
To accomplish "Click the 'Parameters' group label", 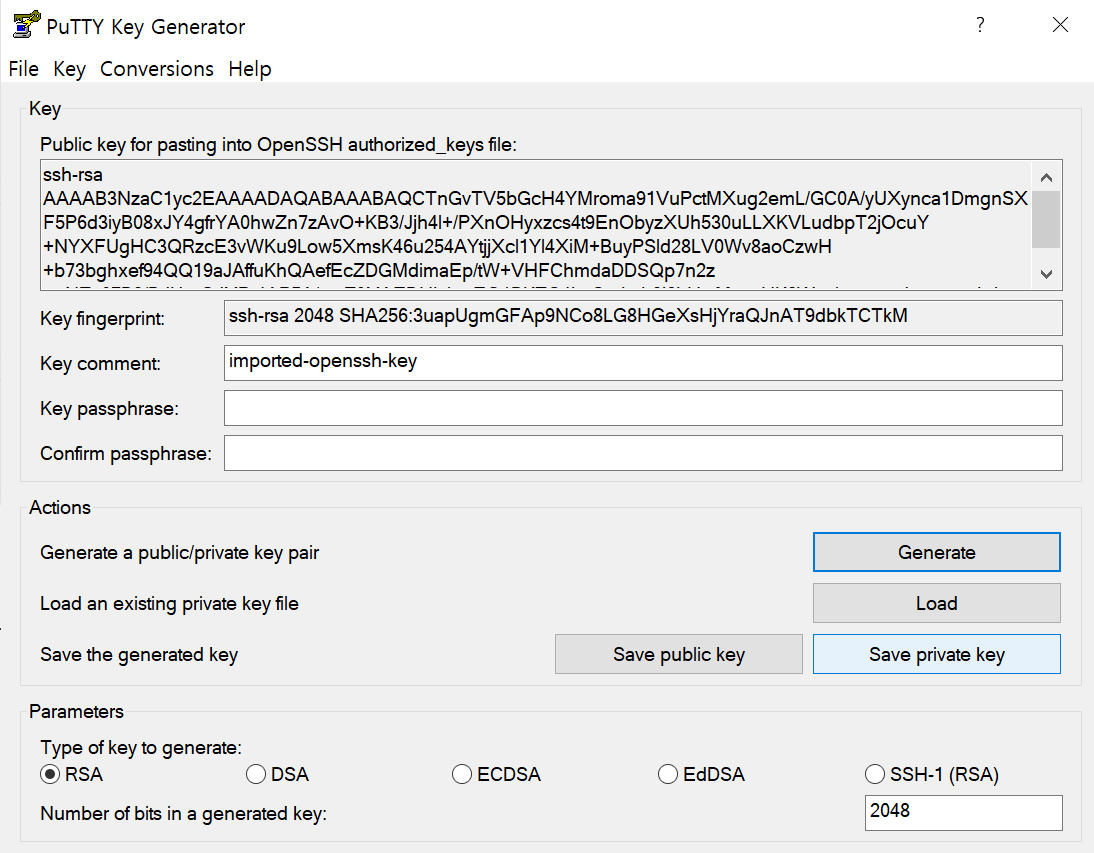I will [76, 711].
